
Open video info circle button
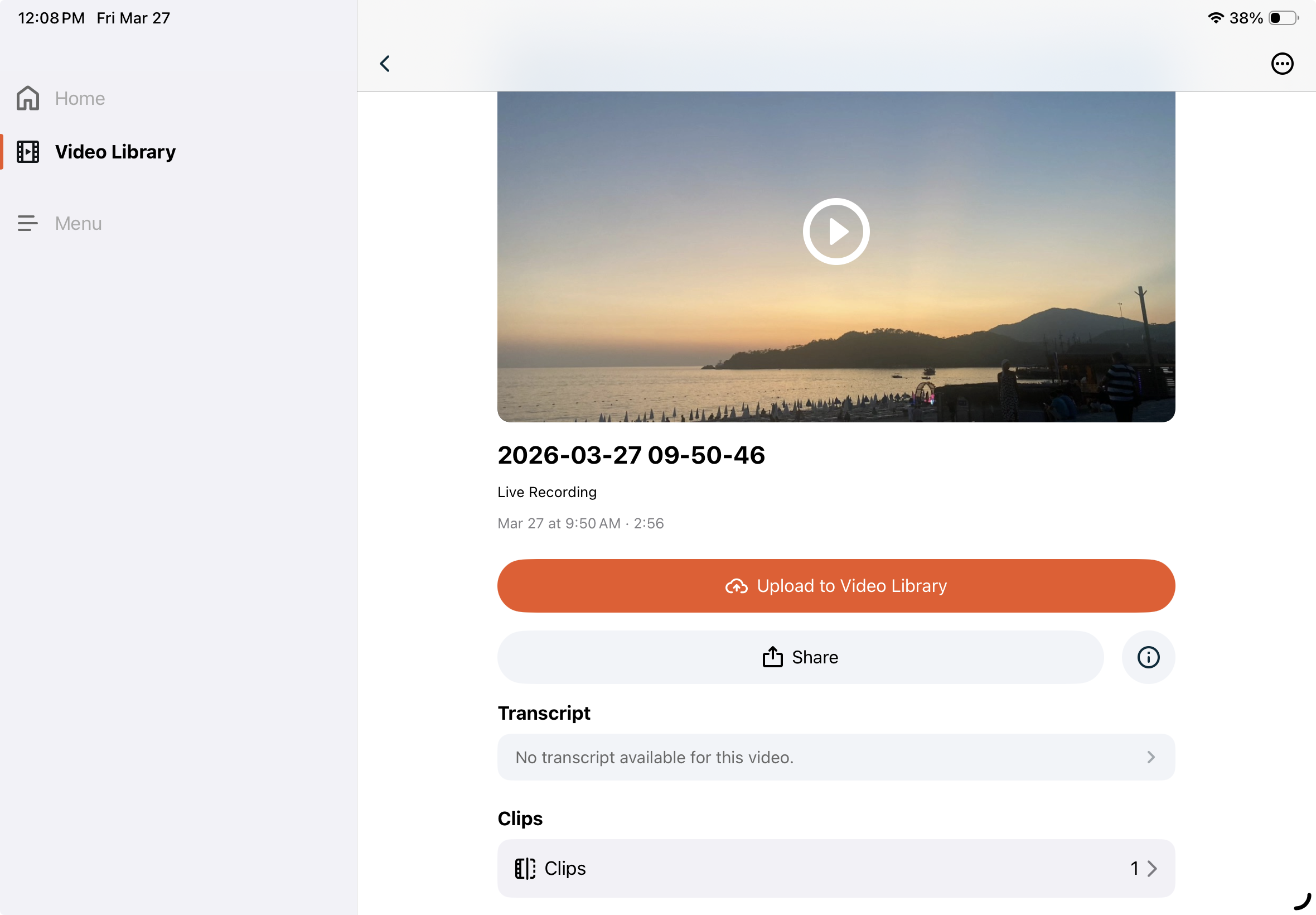pos(1148,657)
